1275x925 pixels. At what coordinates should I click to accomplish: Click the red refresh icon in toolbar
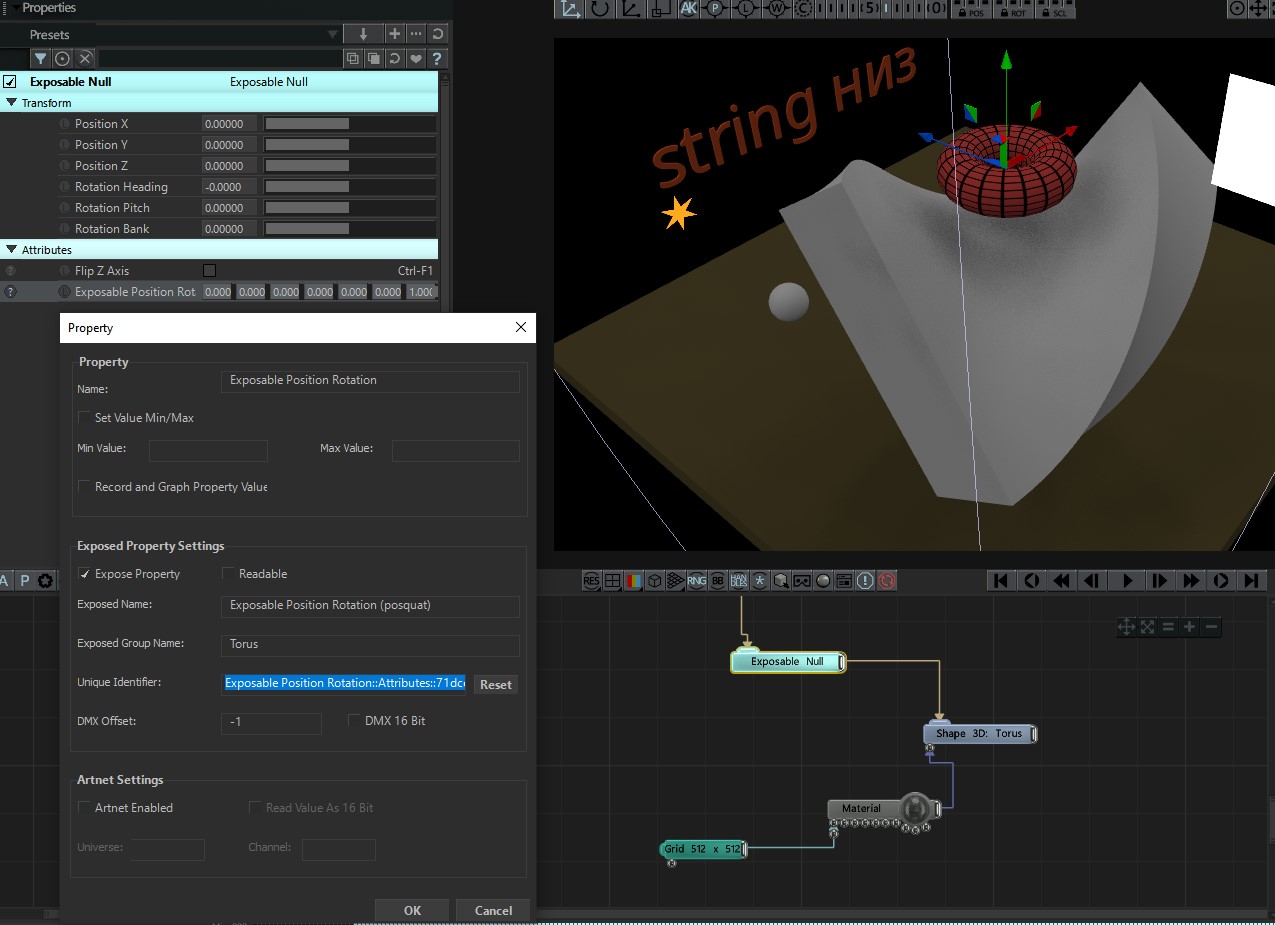click(887, 581)
